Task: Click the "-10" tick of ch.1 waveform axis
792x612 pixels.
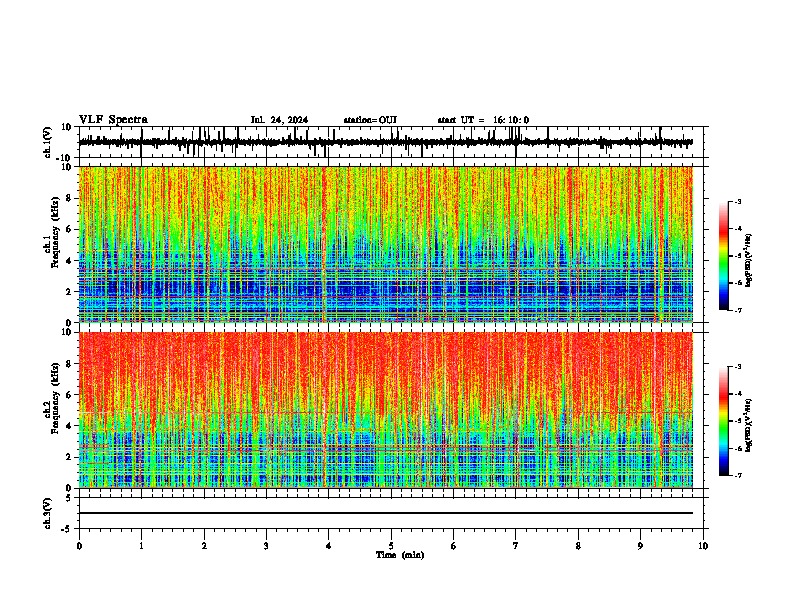Action: (x=65, y=158)
